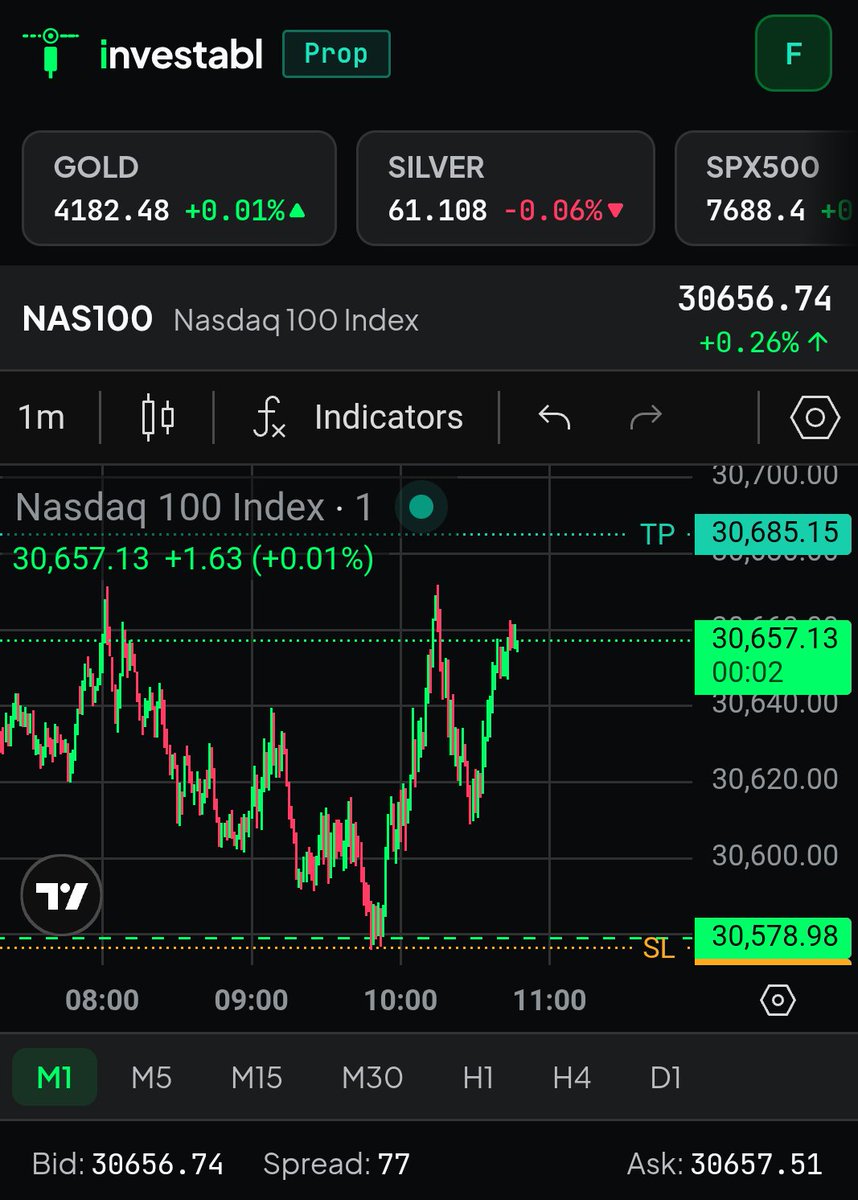Open the SPX500 ticker card
858x1200 pixels.
tap(766, 188)
